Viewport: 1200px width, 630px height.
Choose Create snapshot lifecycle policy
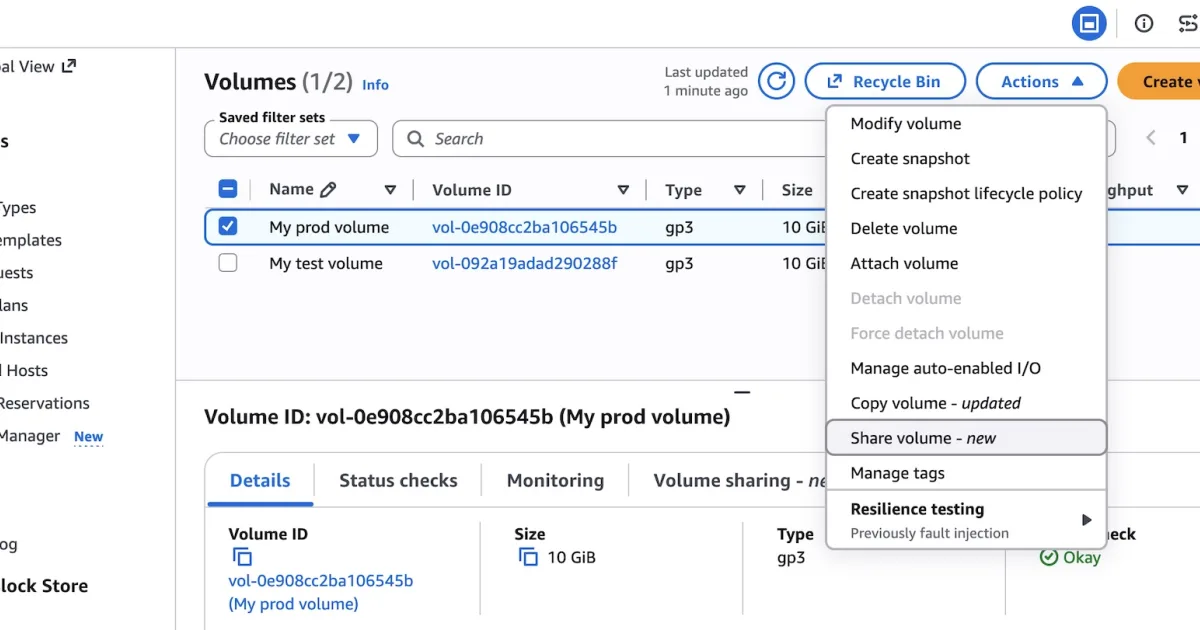tap(967, 194)
